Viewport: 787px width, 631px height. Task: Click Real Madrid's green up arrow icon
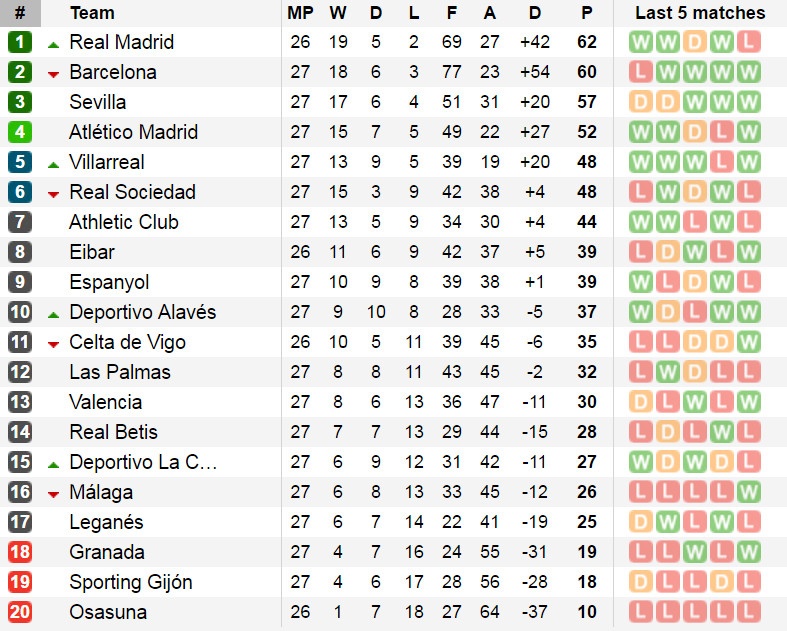(x=53, y=44)
